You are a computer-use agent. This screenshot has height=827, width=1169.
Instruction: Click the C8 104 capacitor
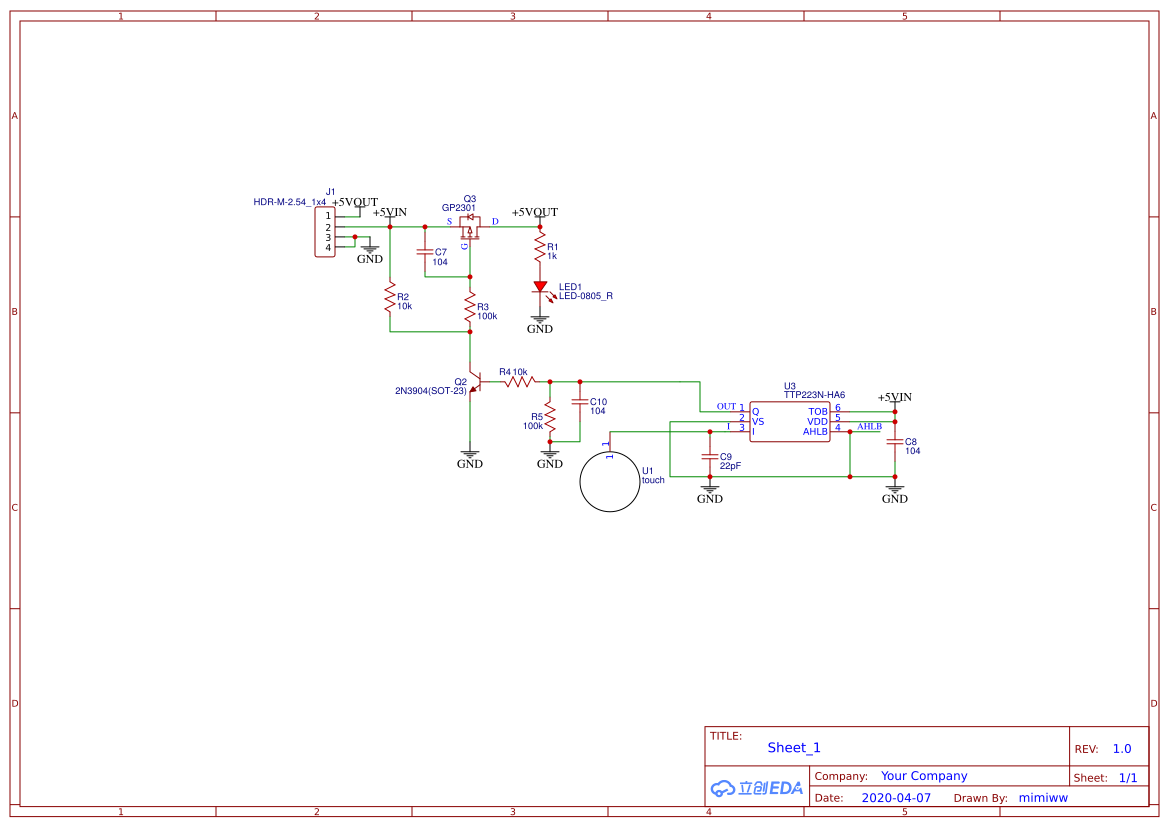895,441
